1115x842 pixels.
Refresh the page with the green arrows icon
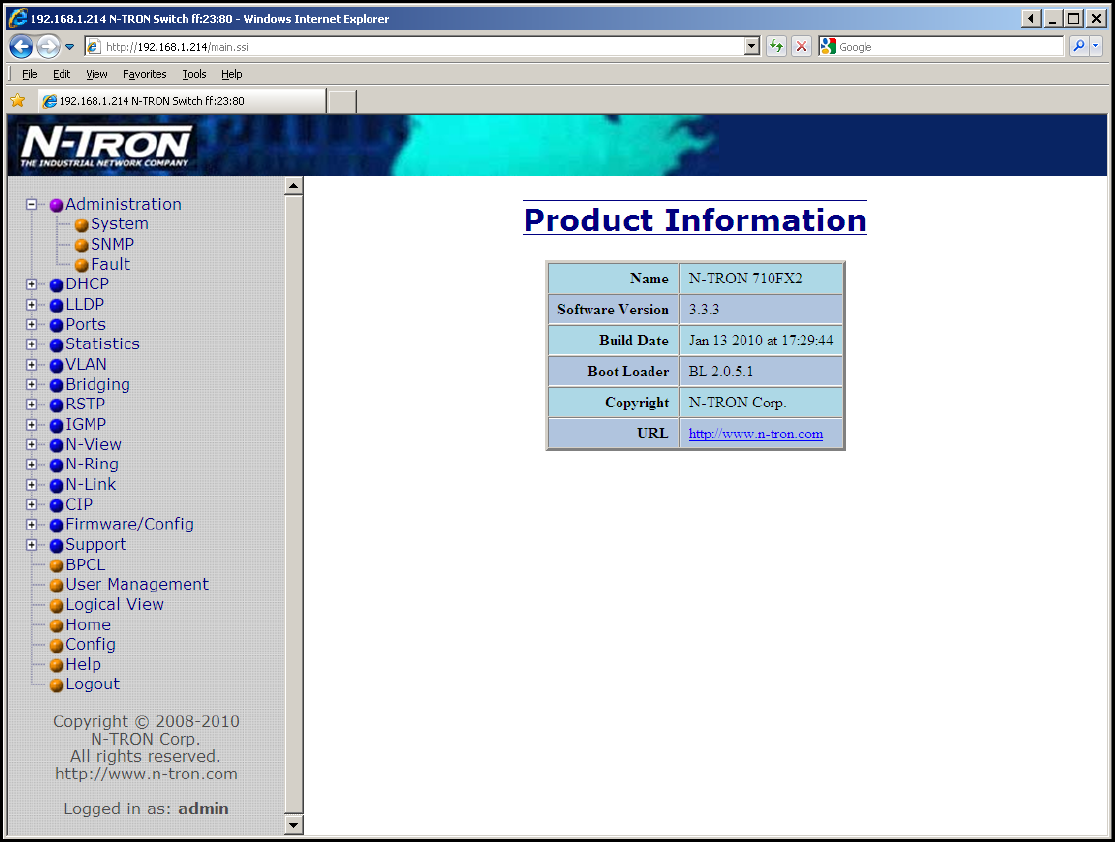pos(776,47)
